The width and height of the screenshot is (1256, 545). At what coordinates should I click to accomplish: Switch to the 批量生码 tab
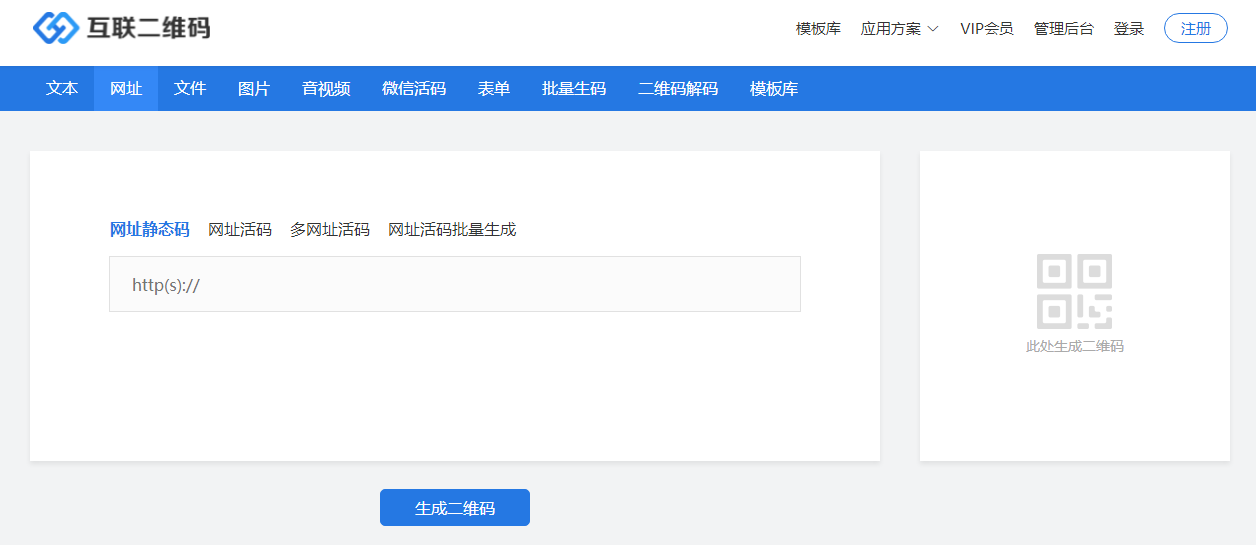click(574, 89)
